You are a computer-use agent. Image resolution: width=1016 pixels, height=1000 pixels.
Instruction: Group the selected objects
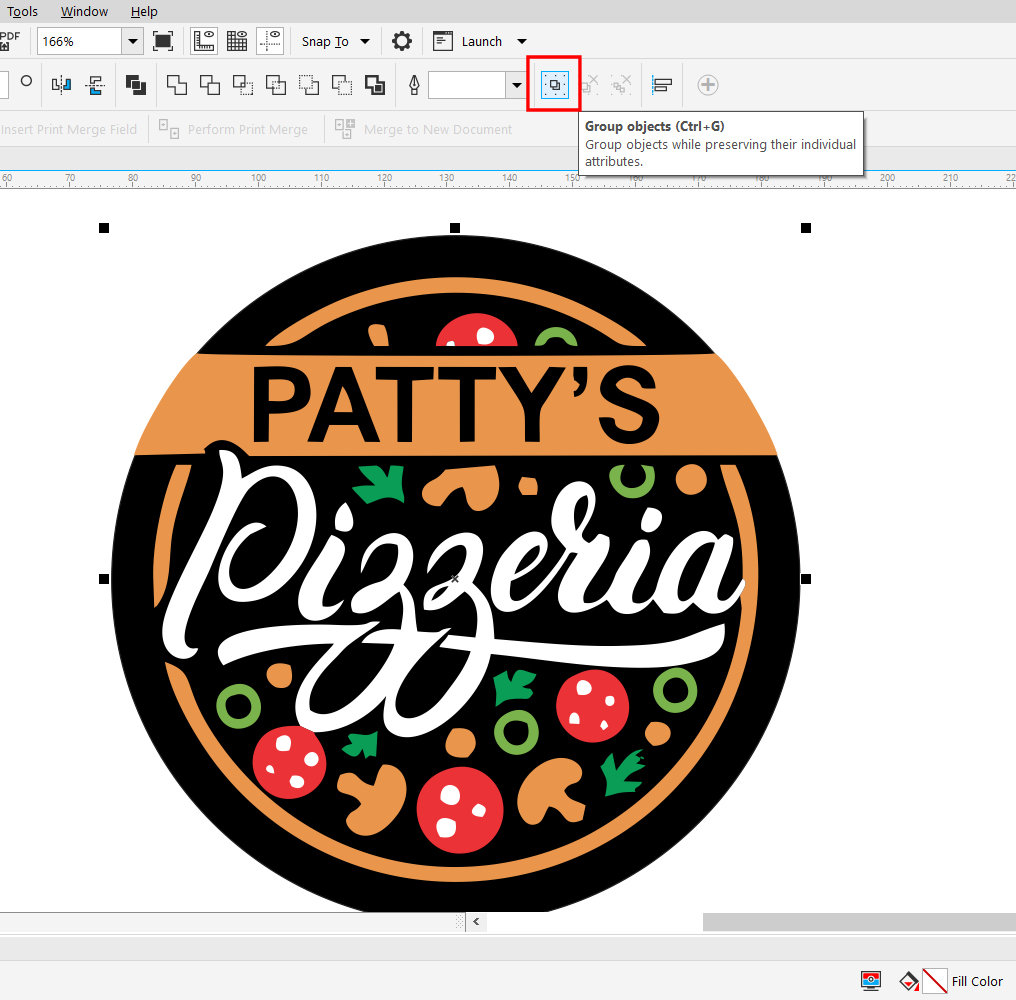553,85
